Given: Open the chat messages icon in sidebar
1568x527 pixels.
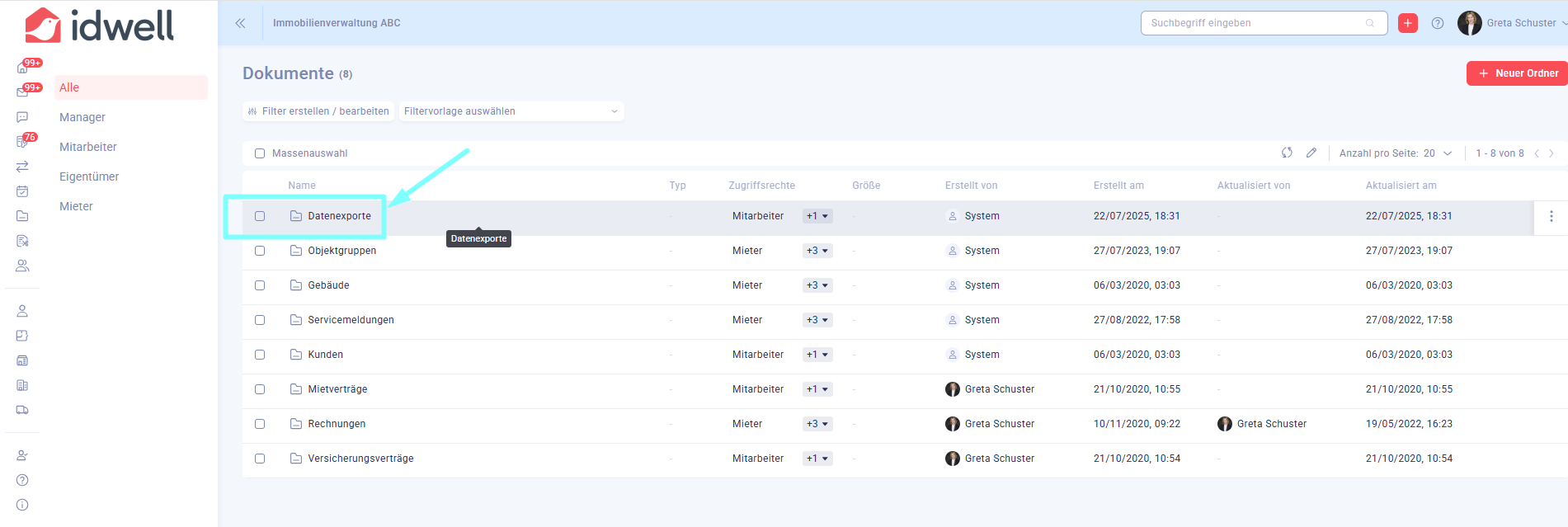Looking at the screenshot, I should pyautogui.click(x=22, y=117).
